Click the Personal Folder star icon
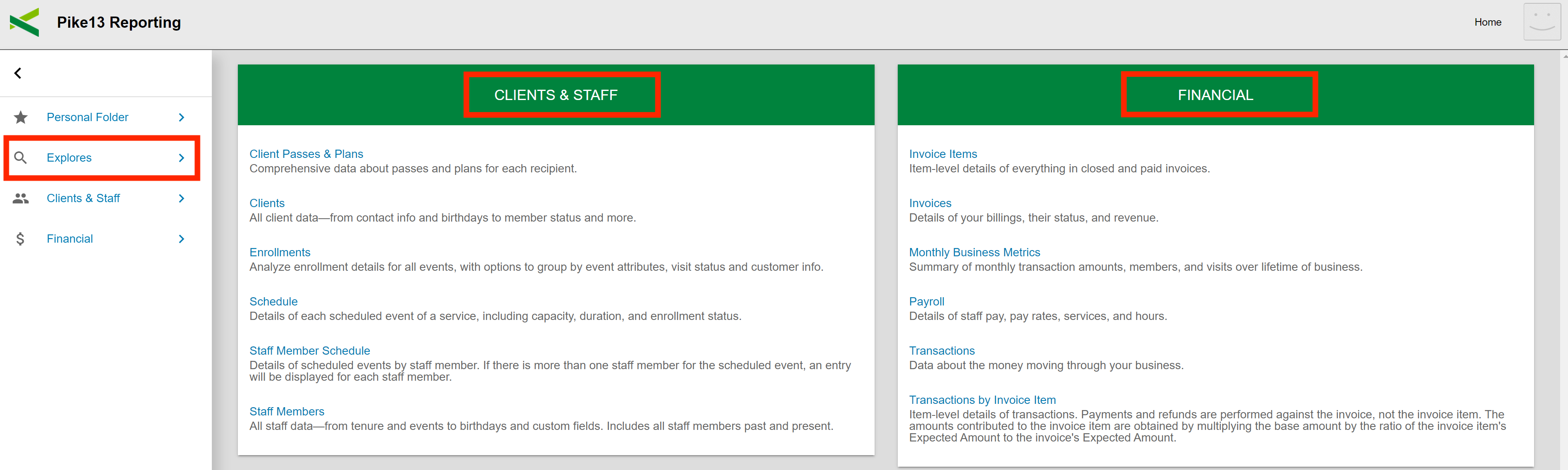 [21, 117]
